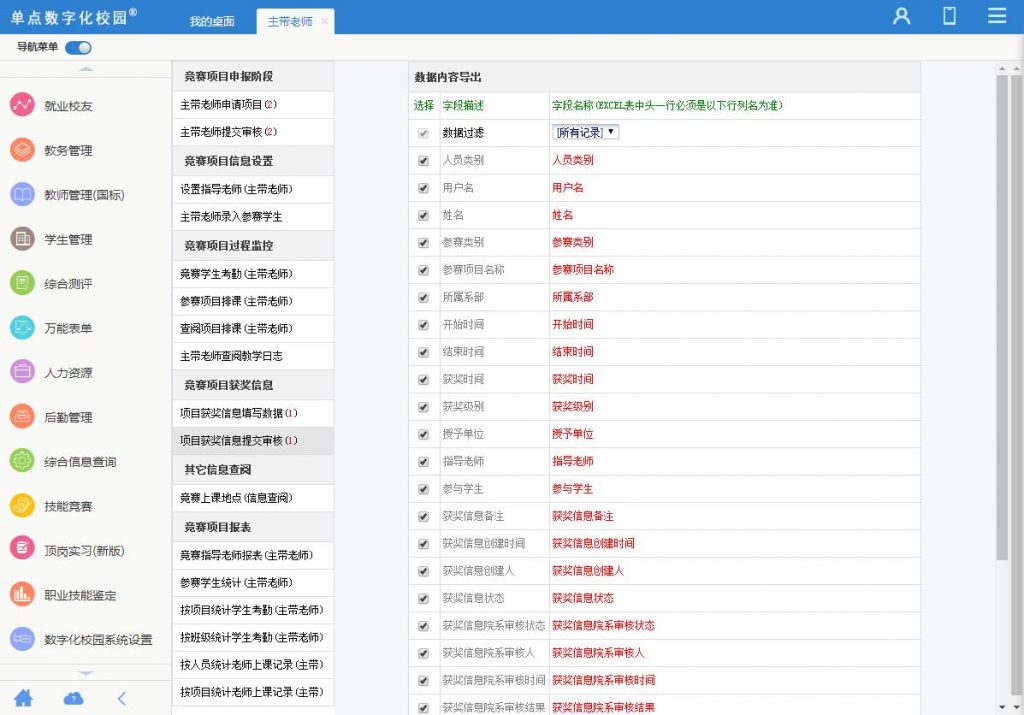Collapse the 竞赛项目过程监控 section header
The height and width of the screenshot is (715, 1024).
(x=253, y=246)
